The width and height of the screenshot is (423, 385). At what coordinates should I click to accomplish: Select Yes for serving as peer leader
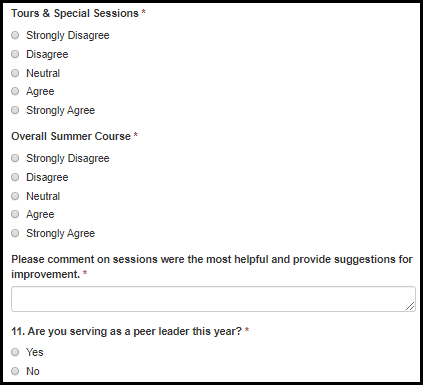point(15,352)
